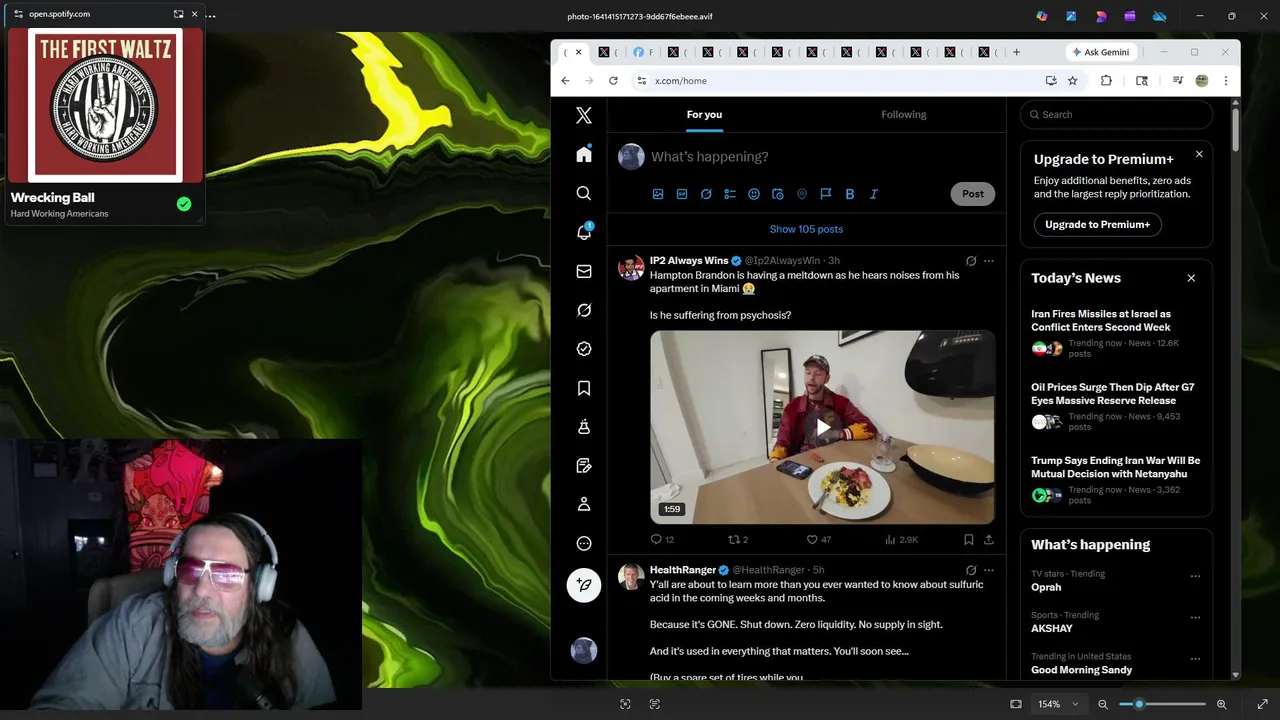1280x720 pixels.
Task: Open three-dot menu for Good Morning Sandy
Action: (x=1195, y=658)
